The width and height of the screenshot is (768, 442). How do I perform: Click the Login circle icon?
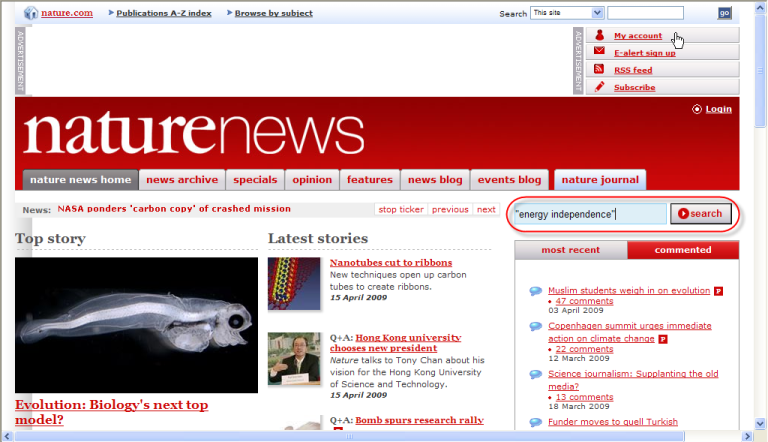696,109
